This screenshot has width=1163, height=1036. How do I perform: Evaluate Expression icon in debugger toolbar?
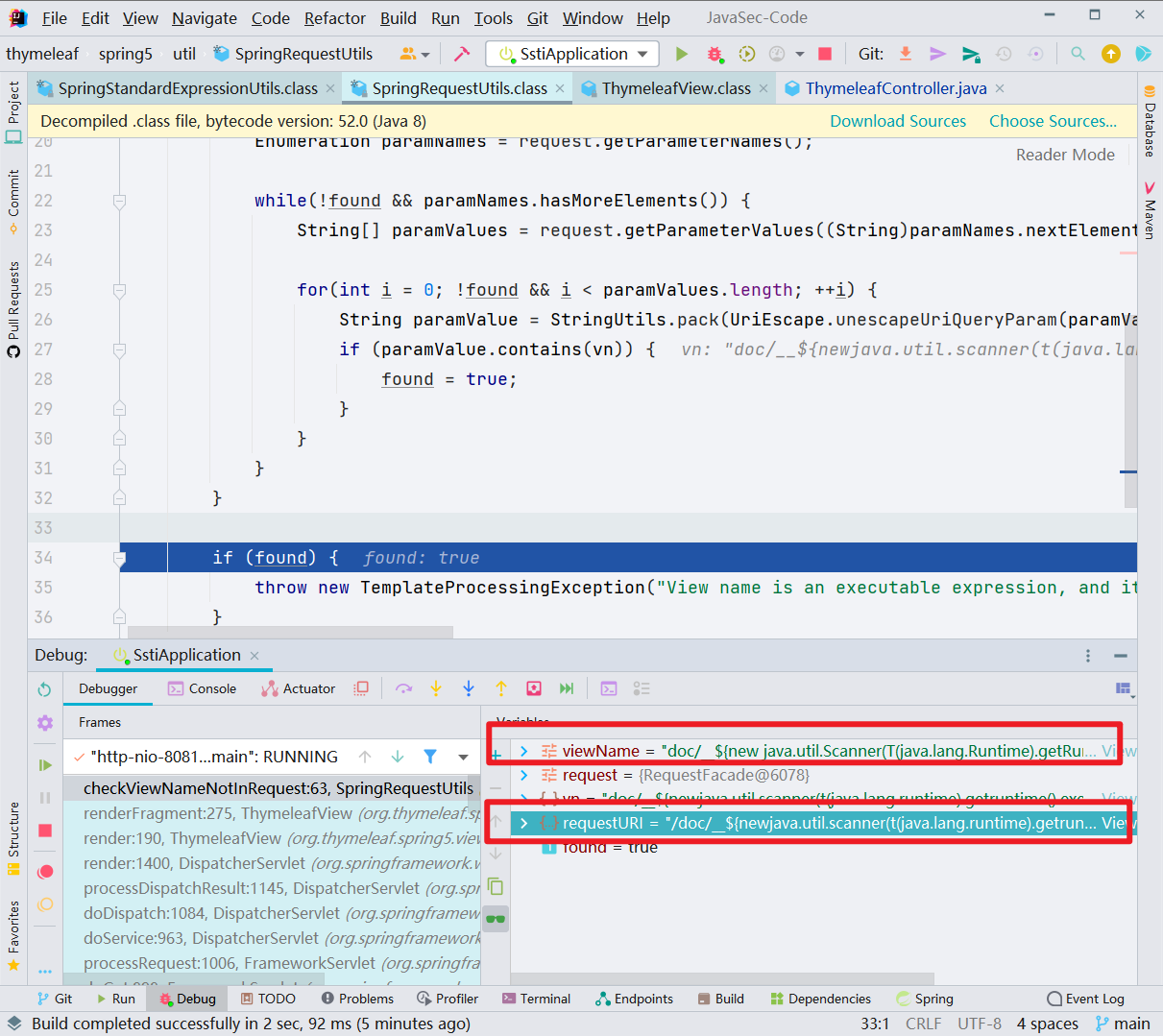[x=609, y=688]
